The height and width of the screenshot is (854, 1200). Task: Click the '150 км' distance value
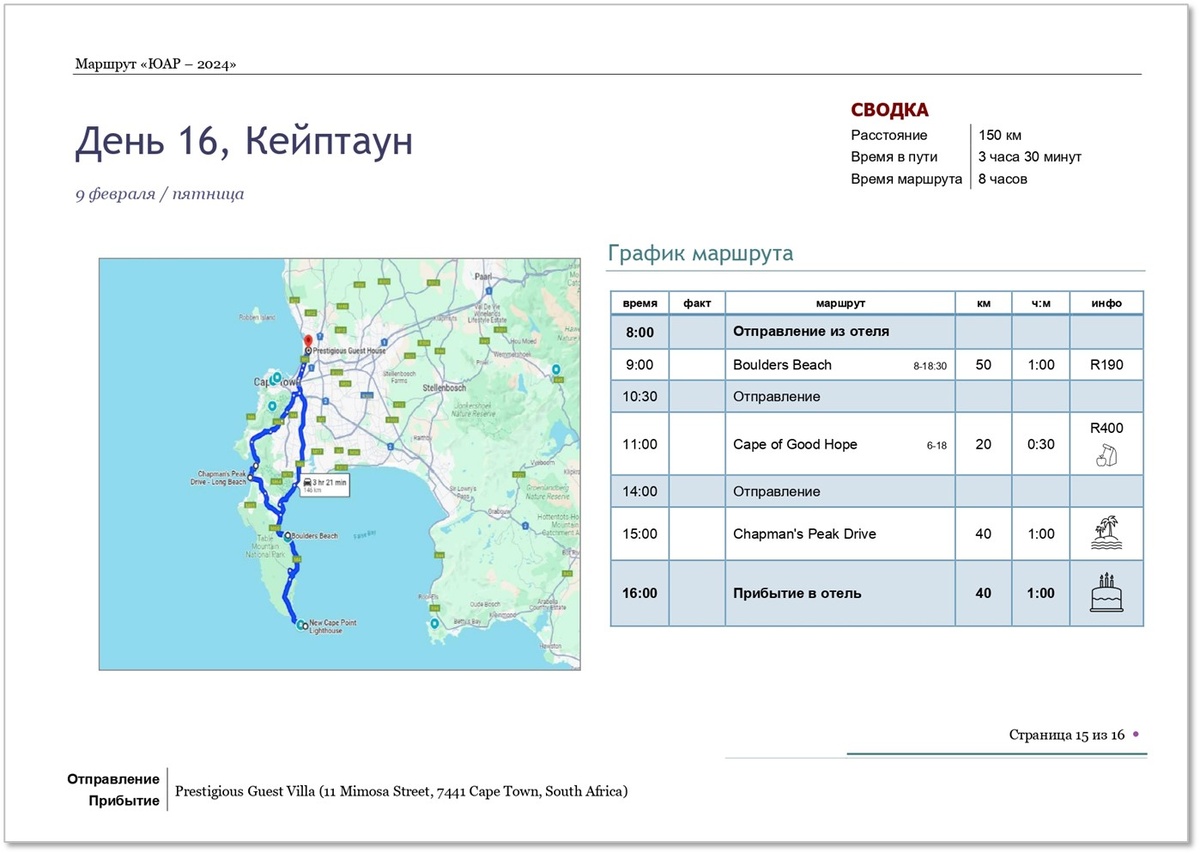coord(1000,135)
